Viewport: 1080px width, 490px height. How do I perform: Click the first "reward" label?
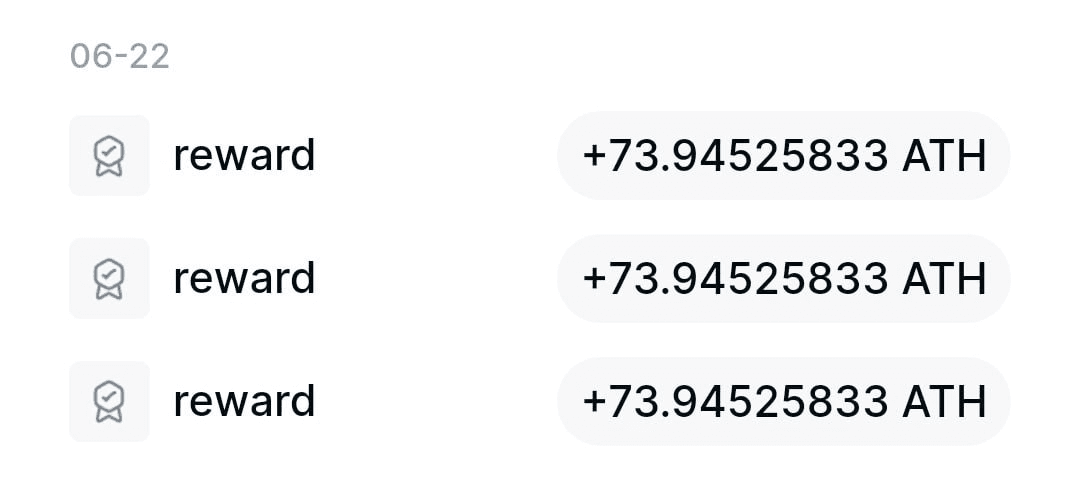(x=244, y=156)
